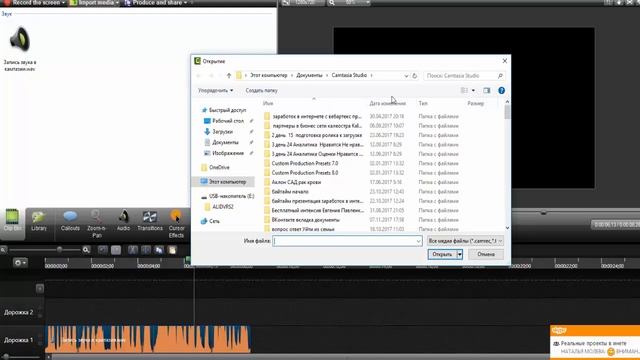Select OneDrive in navigation pane
Viewport: 640px width, 360px height.
click(x=215, y=167)
